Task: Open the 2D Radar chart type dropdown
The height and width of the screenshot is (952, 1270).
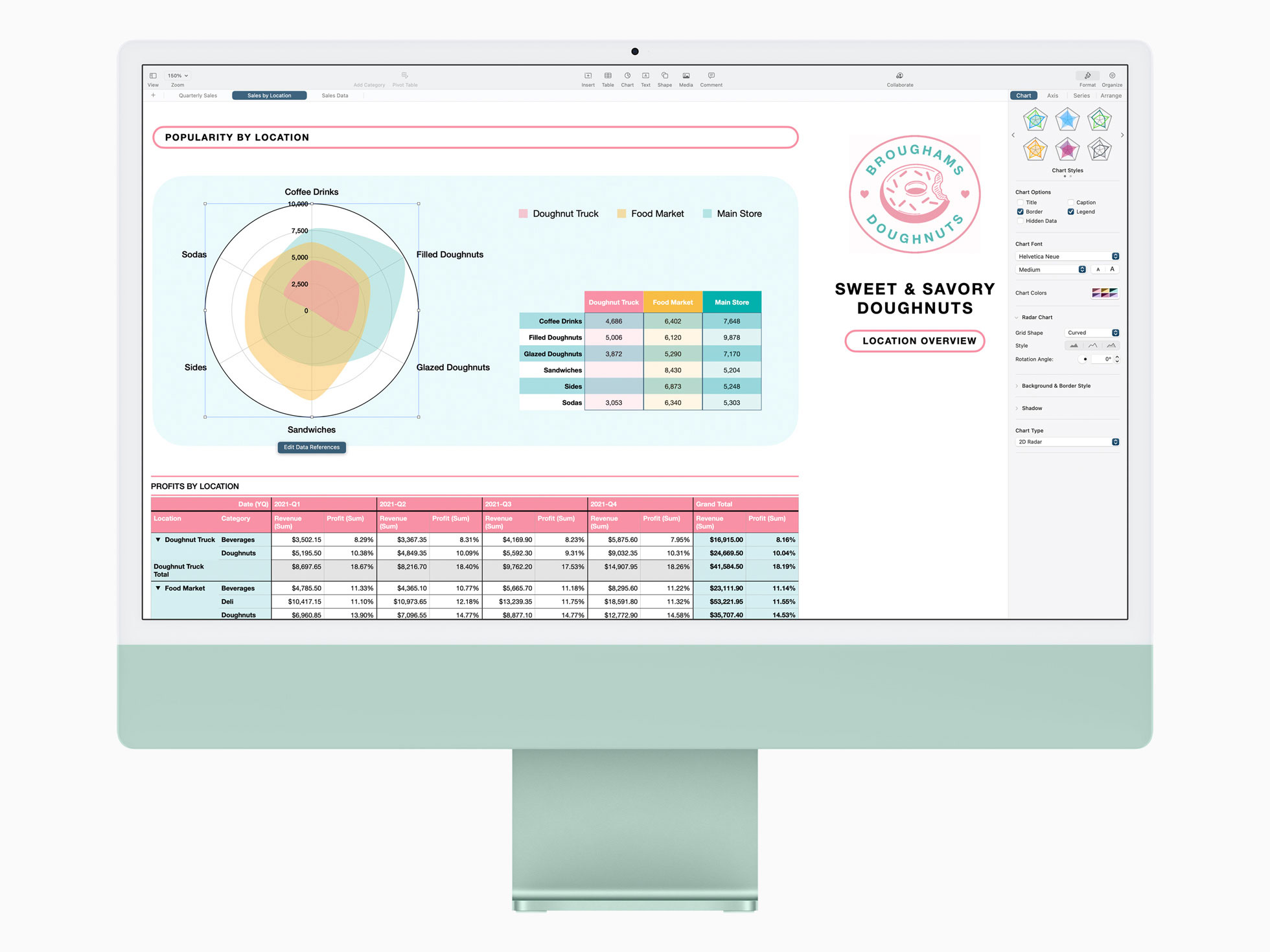Action: click(x=1067, y=442)
